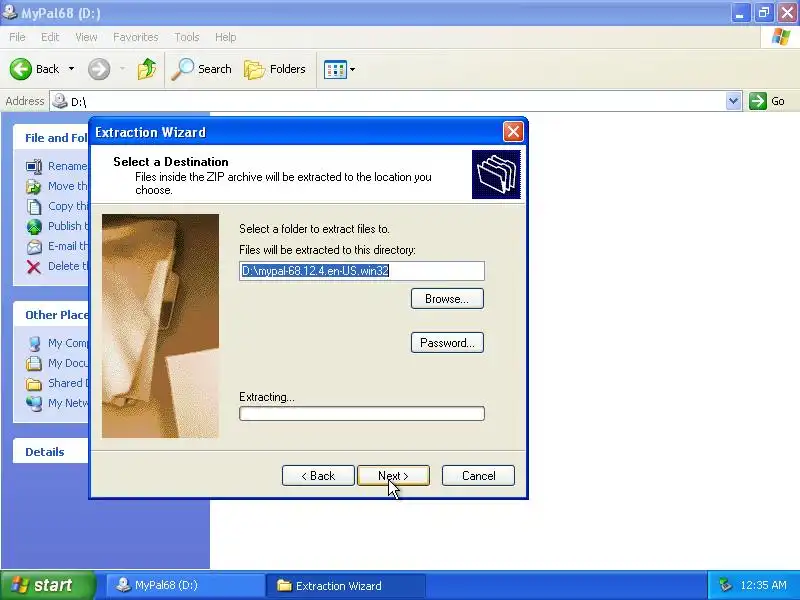Click the File and Folder Tasks header
This screenshot has height=600, width=800.
point(51,138)
